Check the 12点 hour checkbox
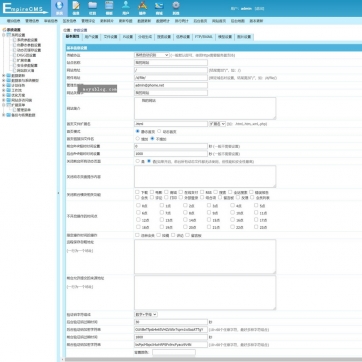362x362 pixels. tap(138, 220)
